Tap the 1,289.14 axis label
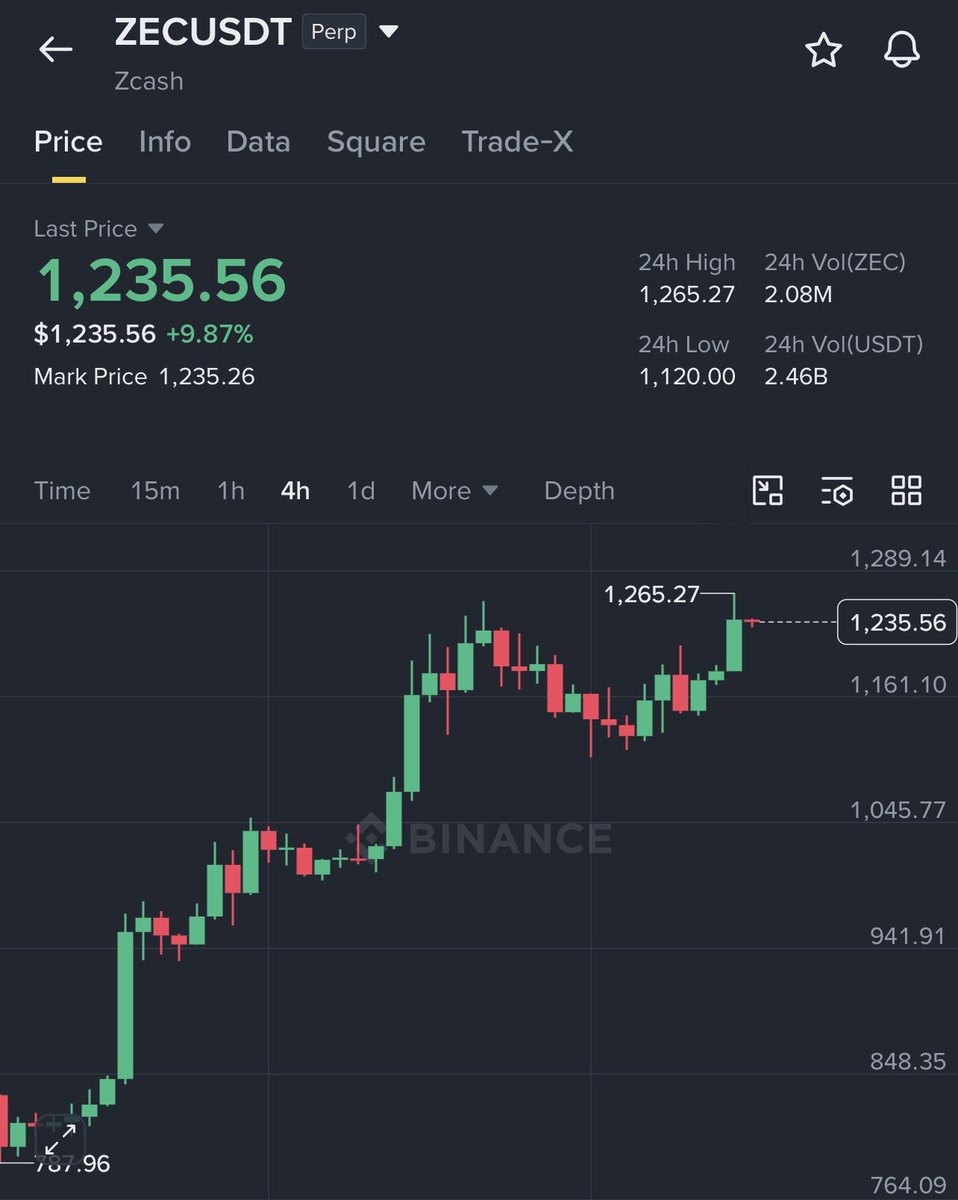958x1200 pixels. (898, 558)
